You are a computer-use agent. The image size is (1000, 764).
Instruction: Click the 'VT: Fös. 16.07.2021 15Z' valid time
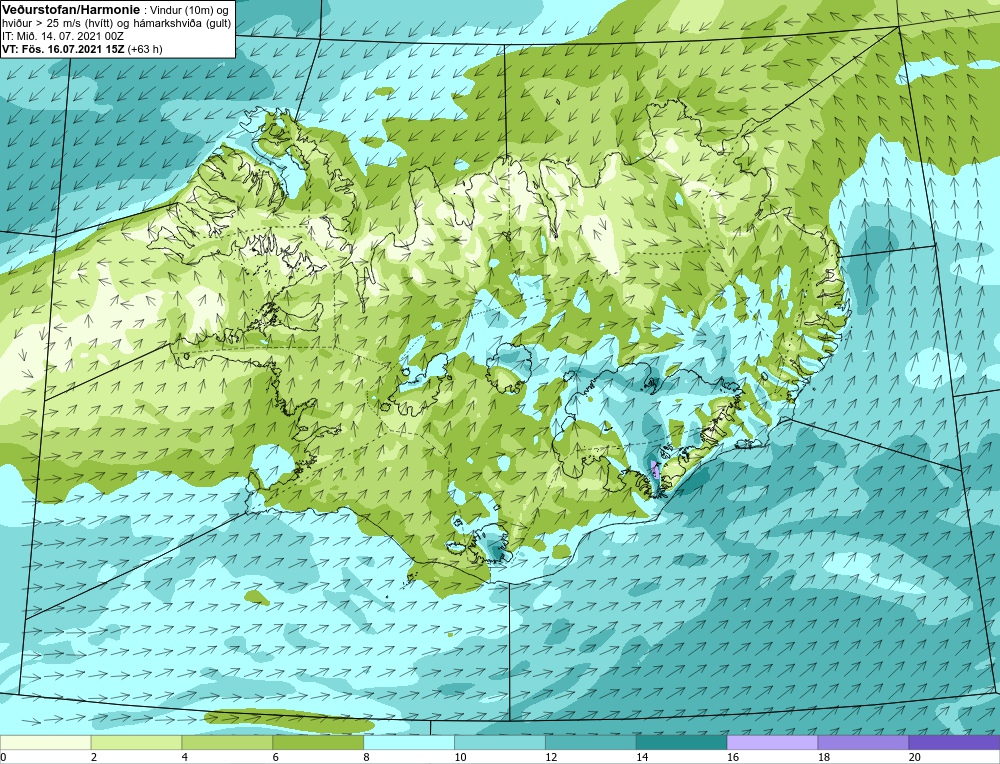64,49
